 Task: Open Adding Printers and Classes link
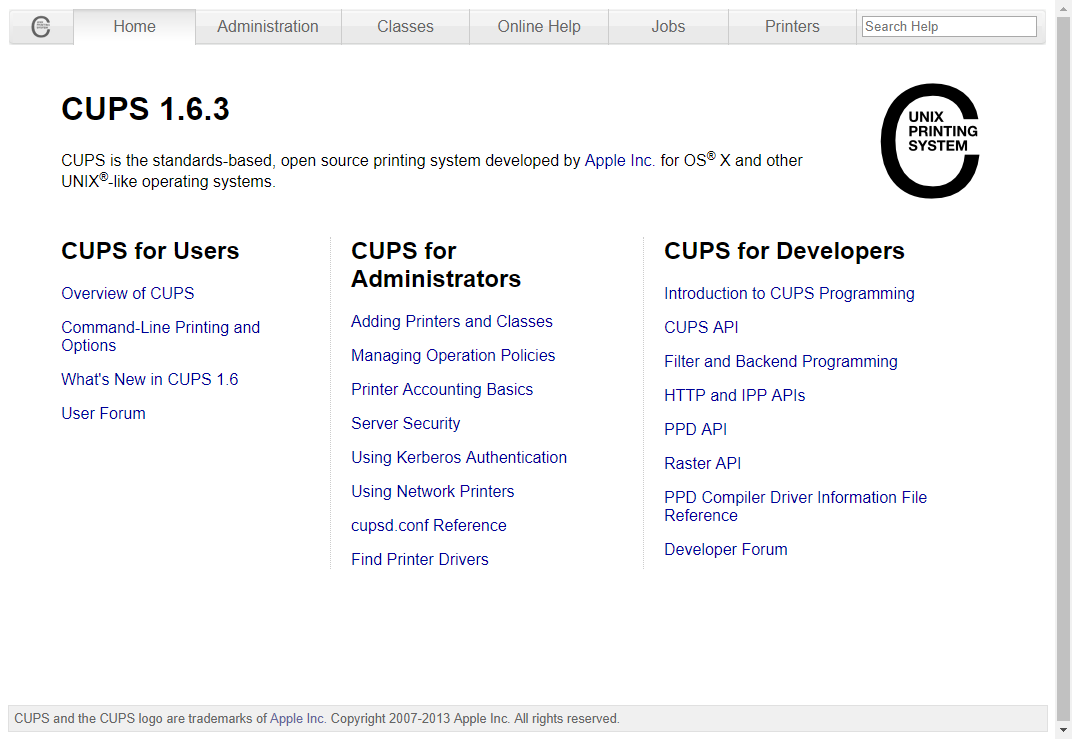452,321
